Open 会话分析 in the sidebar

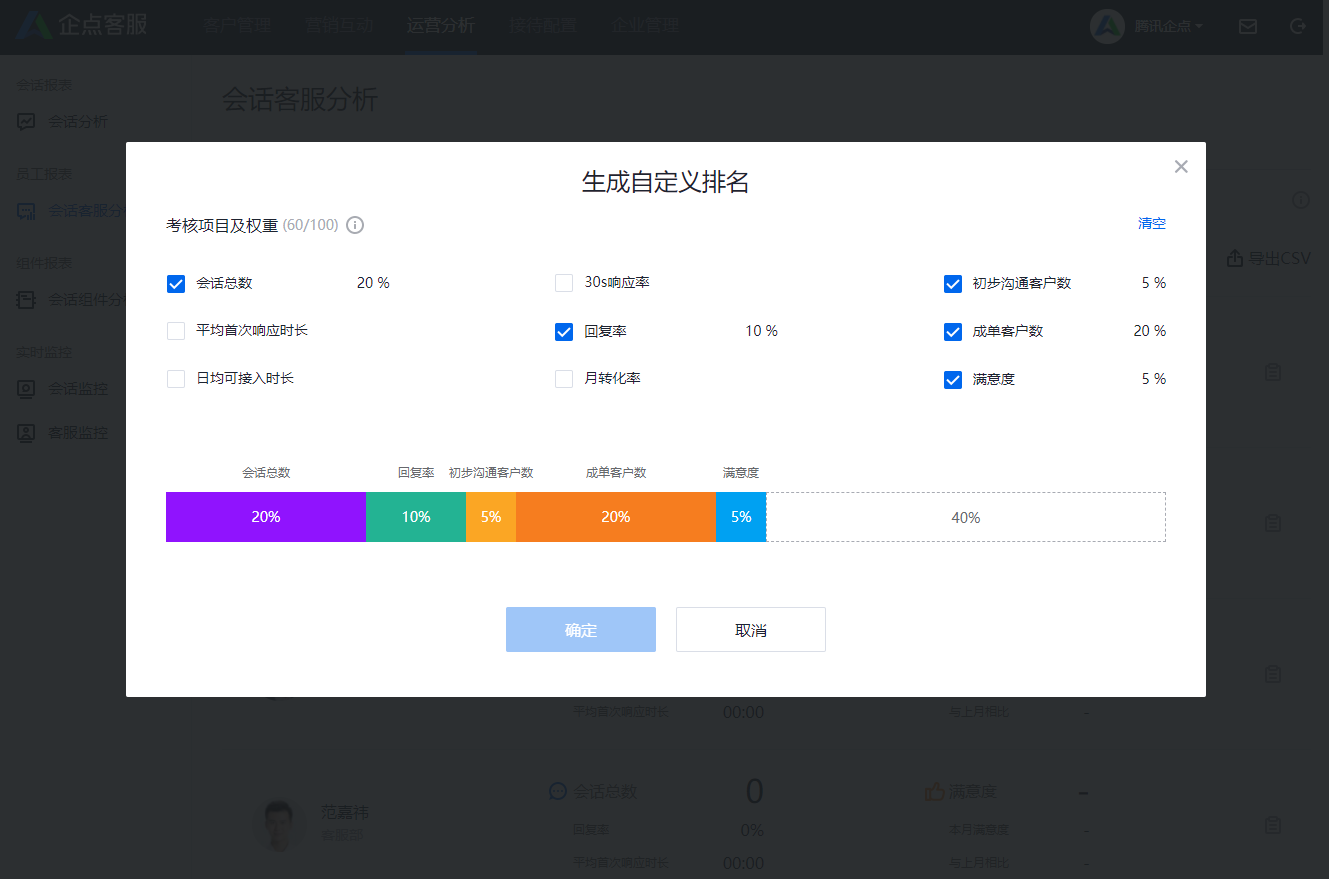pyautogui.click(x=75, y=121)
